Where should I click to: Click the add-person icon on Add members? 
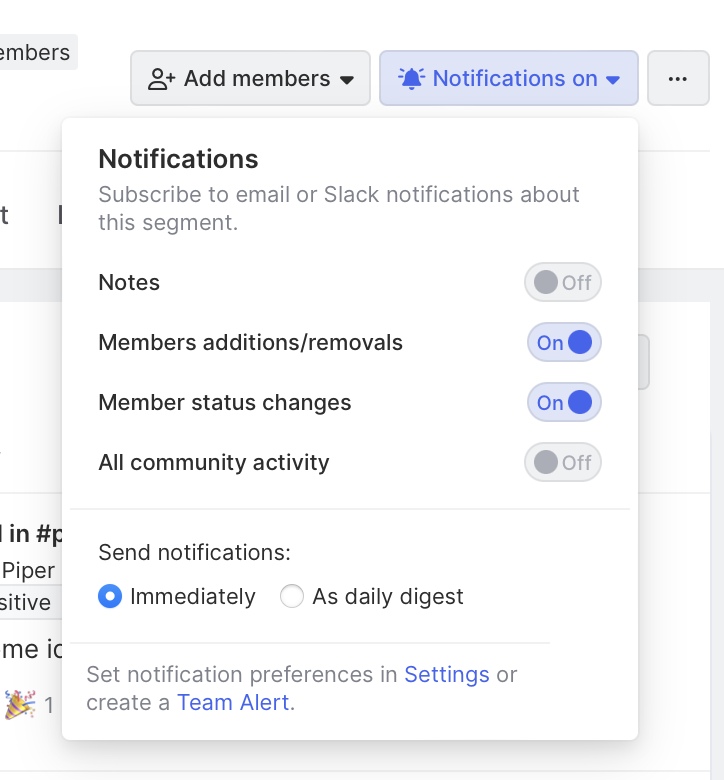click(x=162, y=79)
